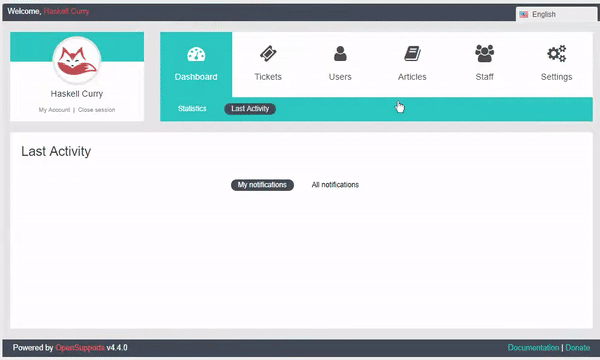Screen dimensions: 600x360
Task: Select the Last Activity sub-tab
Action: [250, 109]
